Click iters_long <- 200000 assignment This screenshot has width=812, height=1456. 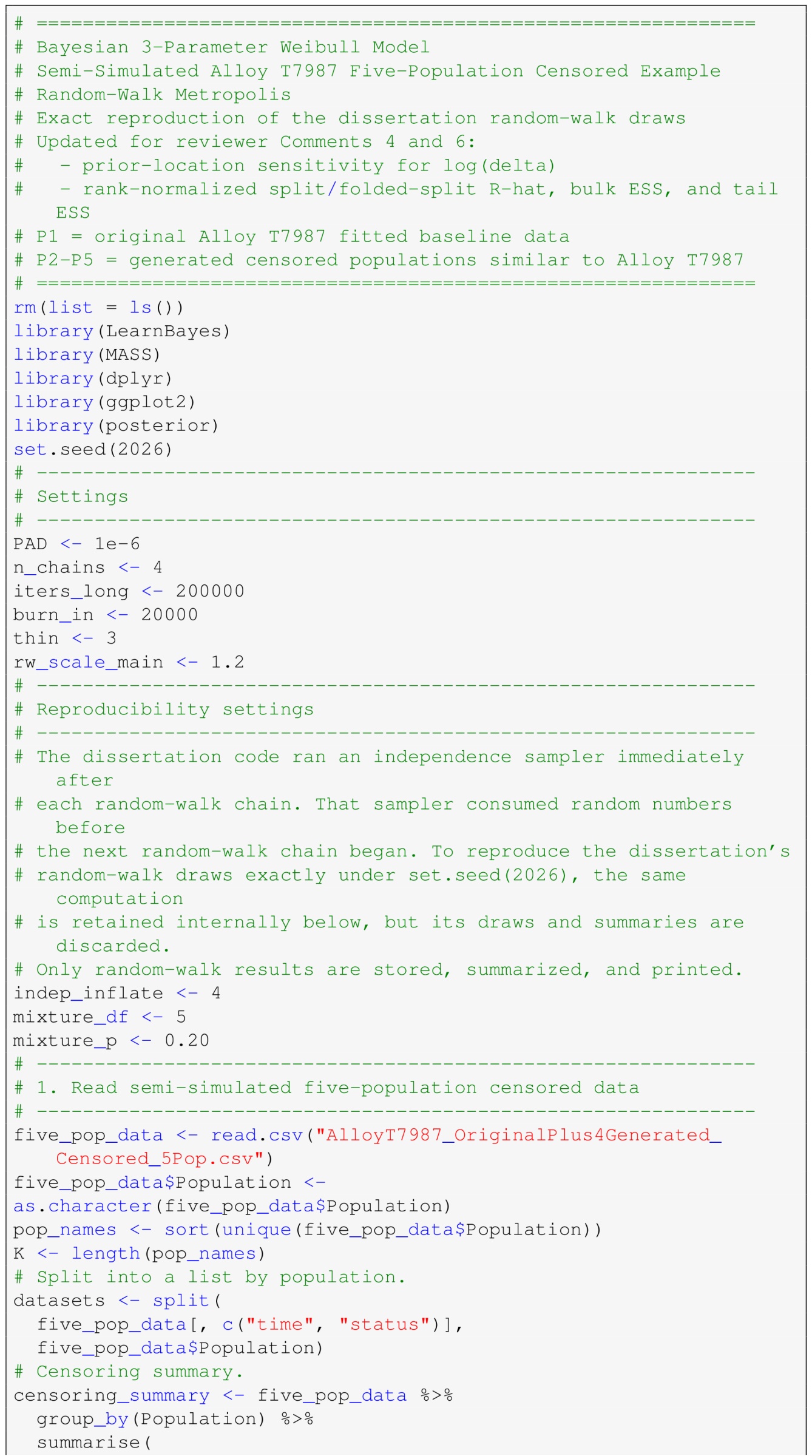click(x=129, y=591)
